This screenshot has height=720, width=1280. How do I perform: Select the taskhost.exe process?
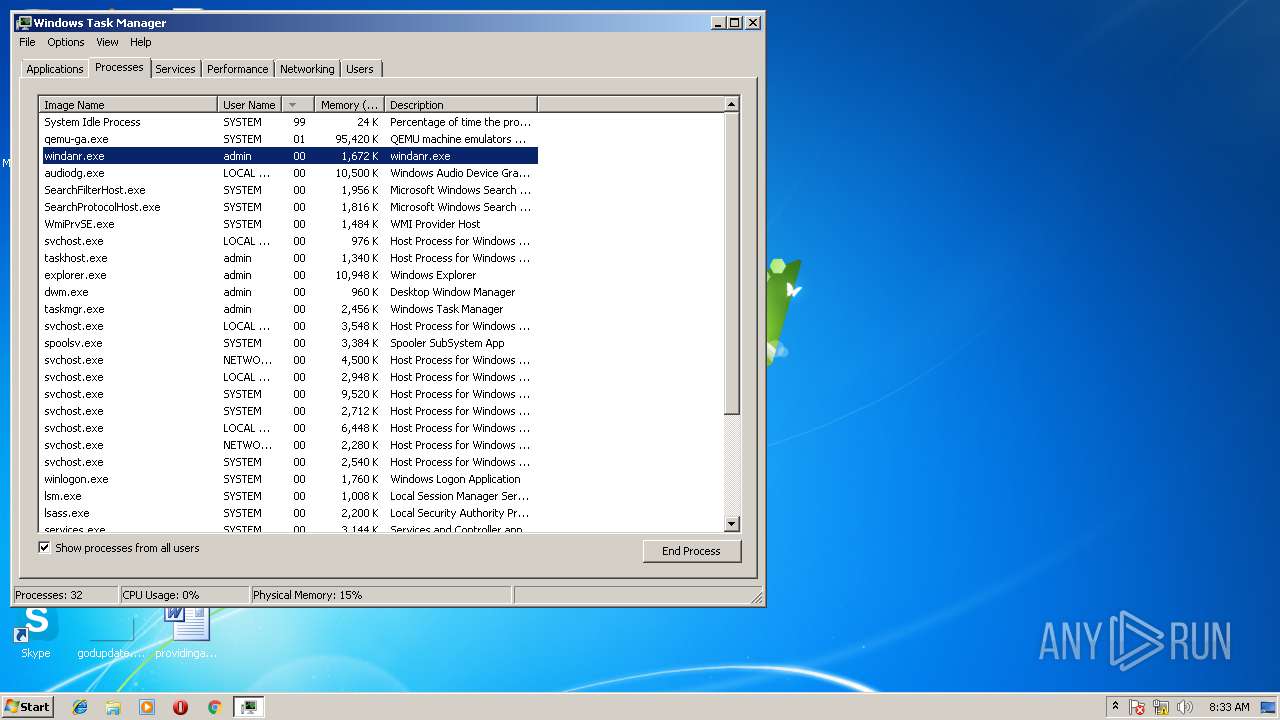[290, 258]
